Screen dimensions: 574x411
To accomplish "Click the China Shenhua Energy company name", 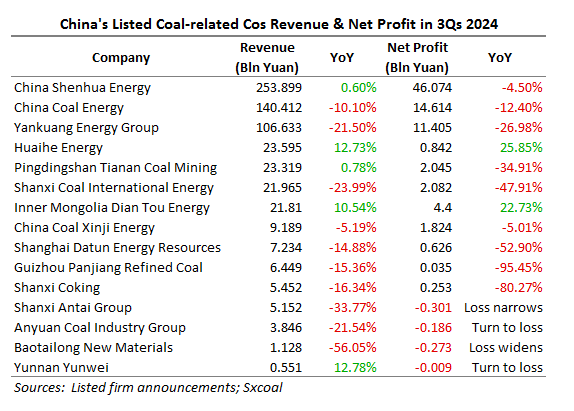I will (x=82, y=88).
